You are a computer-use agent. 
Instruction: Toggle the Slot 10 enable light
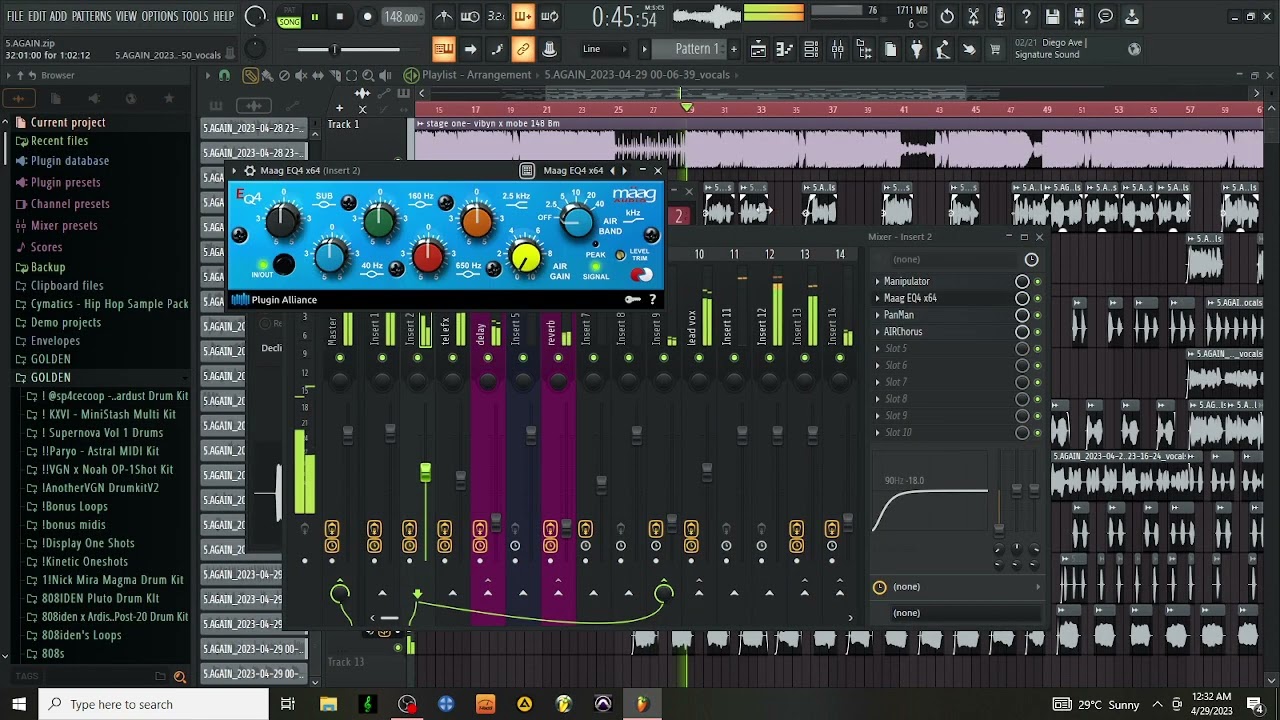point(1037,433)
